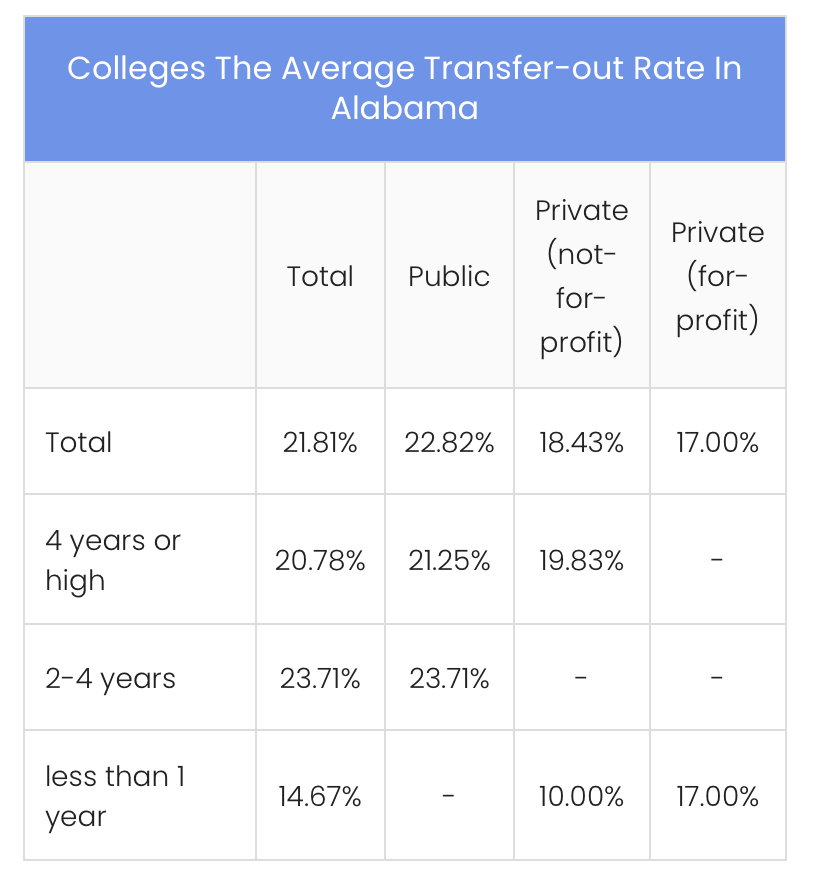Click 23.71% in the Public column
Viewport: 819px width, 888px height.
point(449,680)
